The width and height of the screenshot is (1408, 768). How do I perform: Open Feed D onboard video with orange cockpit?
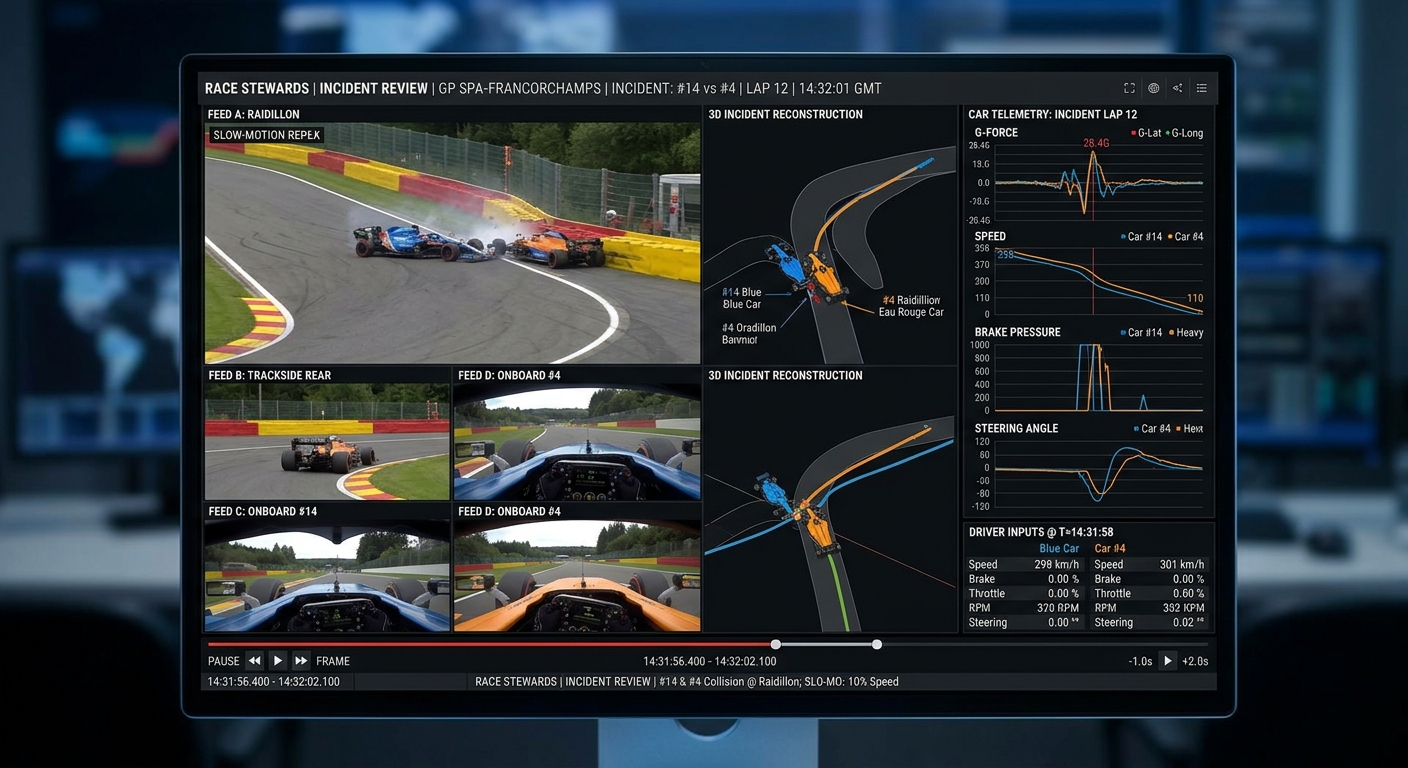pos(577,576)
